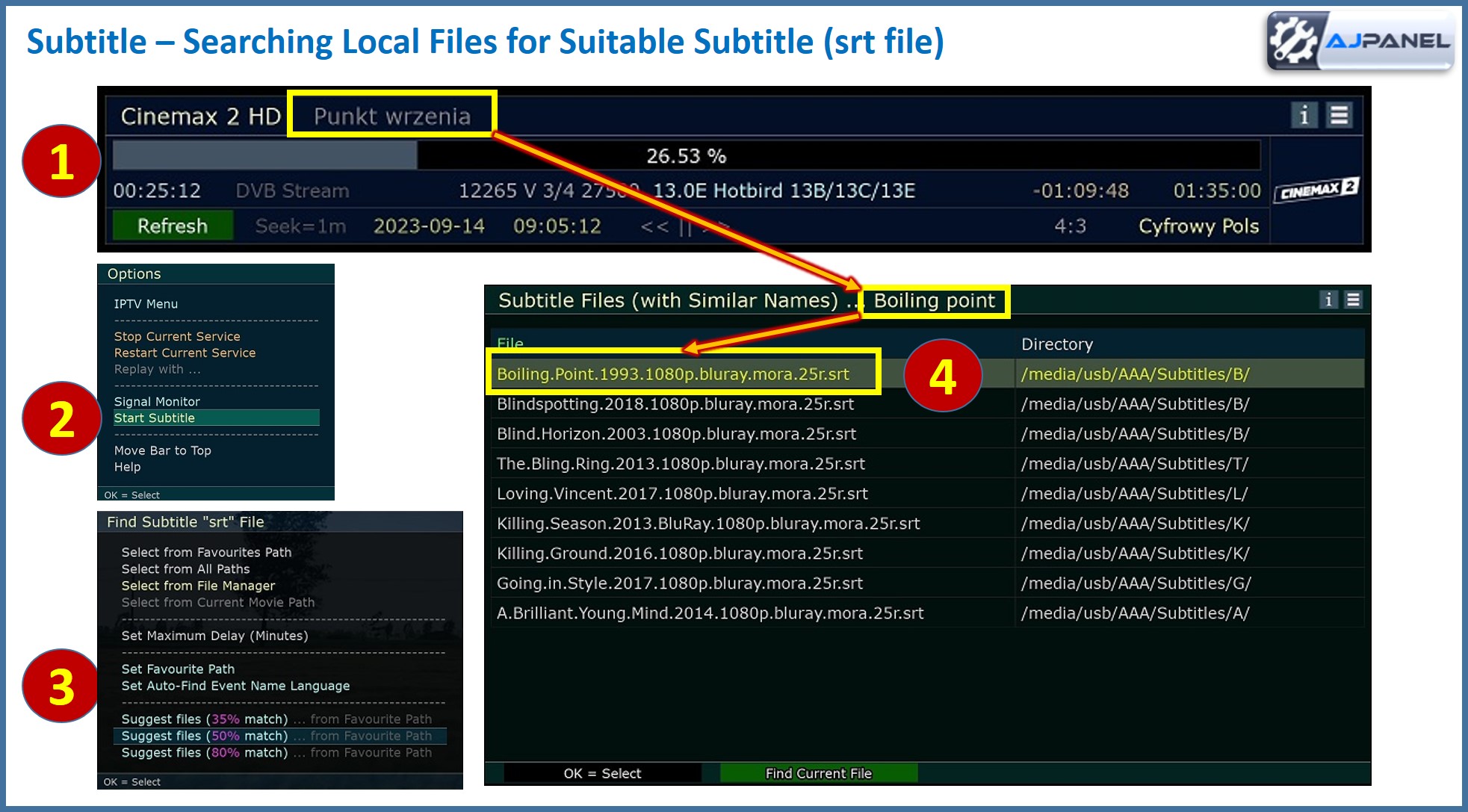Click the 26.53 % progress bar
The width and height of the screenshot is (1468, 812).
click(x=686, y=155)
